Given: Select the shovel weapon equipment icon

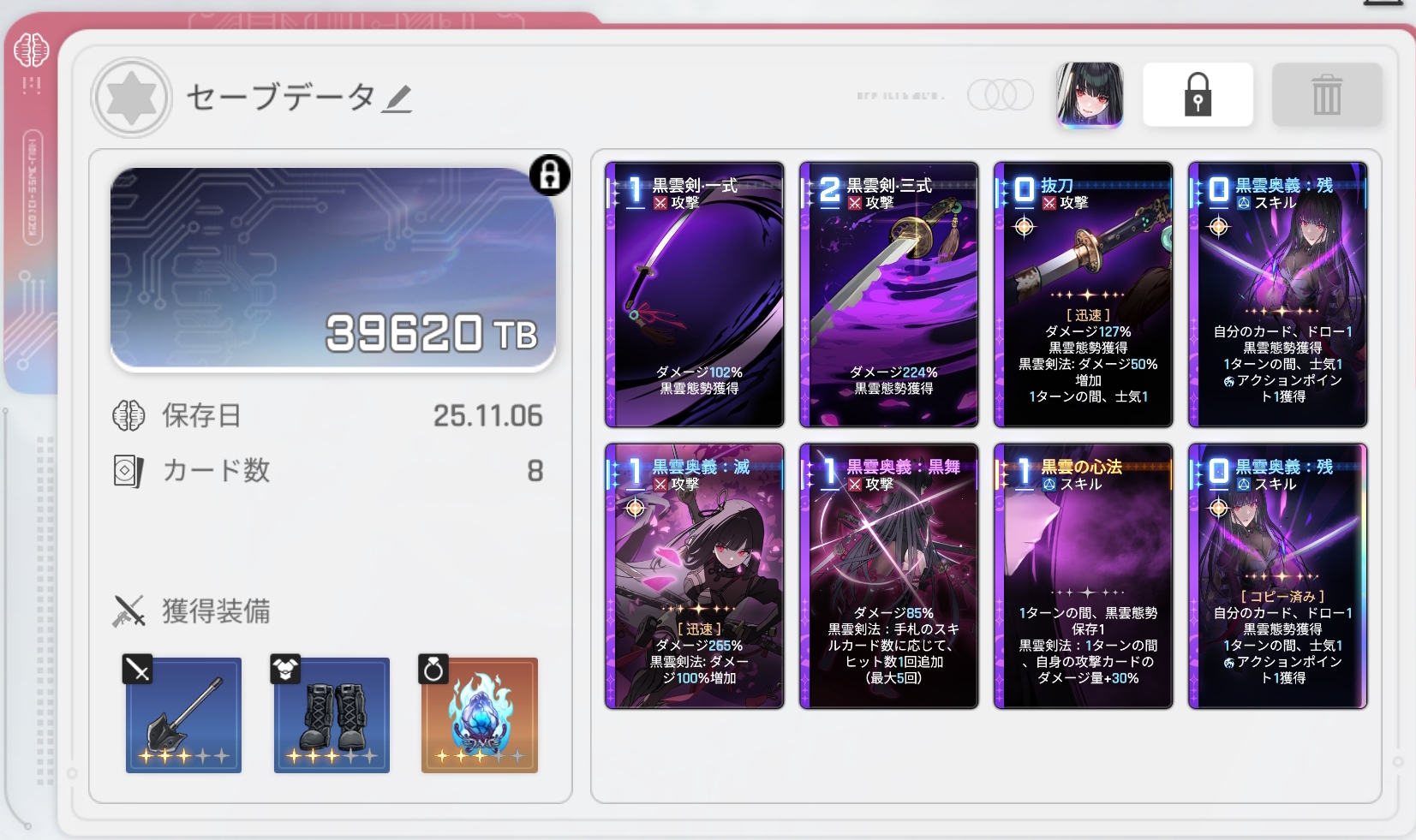Looking at the screenshot, I should click(x=183, y=715).
